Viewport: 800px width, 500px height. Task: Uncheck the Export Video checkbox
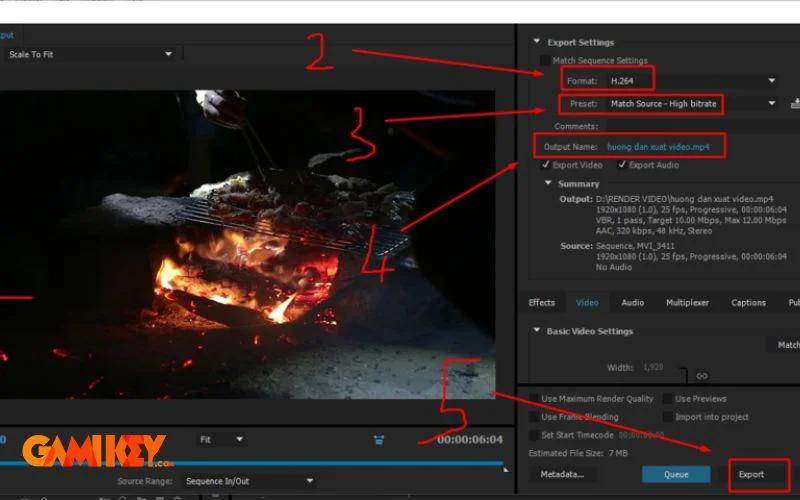(x=545, y=165)
